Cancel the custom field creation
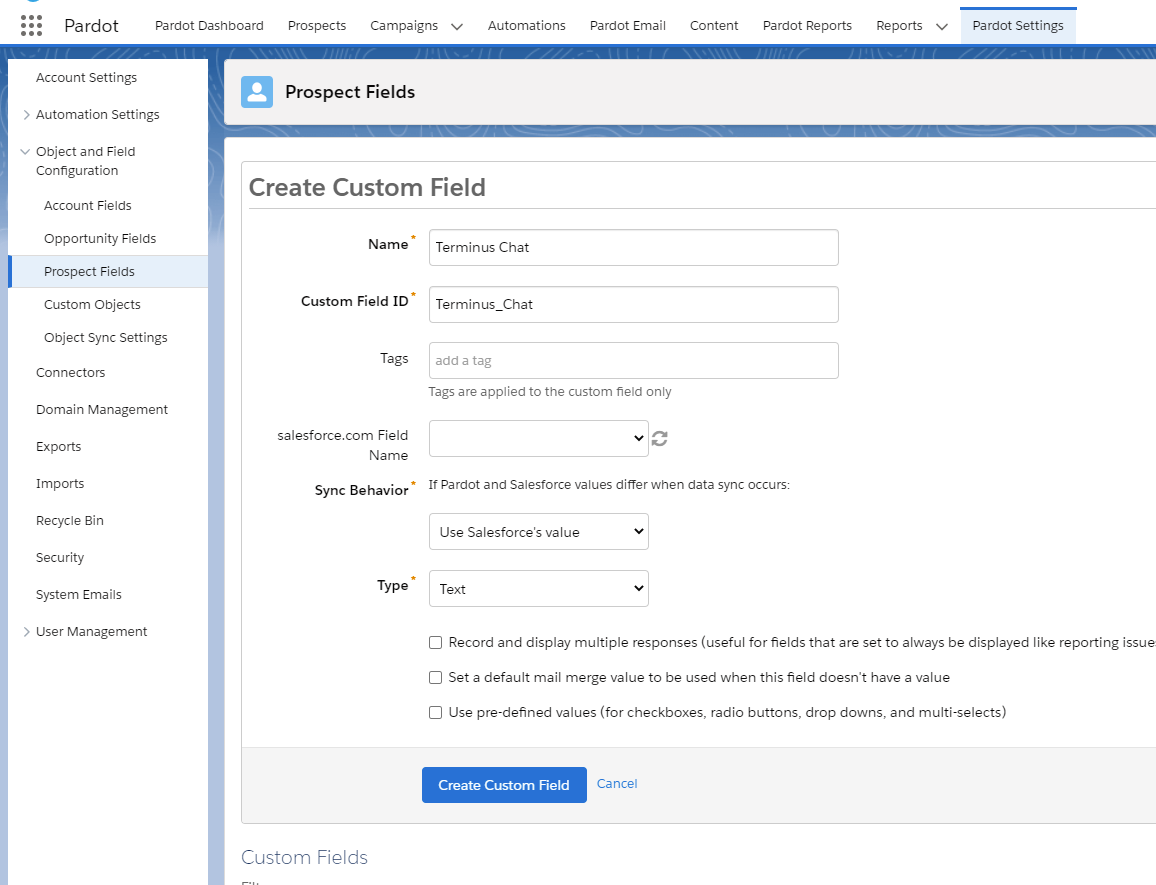 pyautogui.click(x=617, y=783)
